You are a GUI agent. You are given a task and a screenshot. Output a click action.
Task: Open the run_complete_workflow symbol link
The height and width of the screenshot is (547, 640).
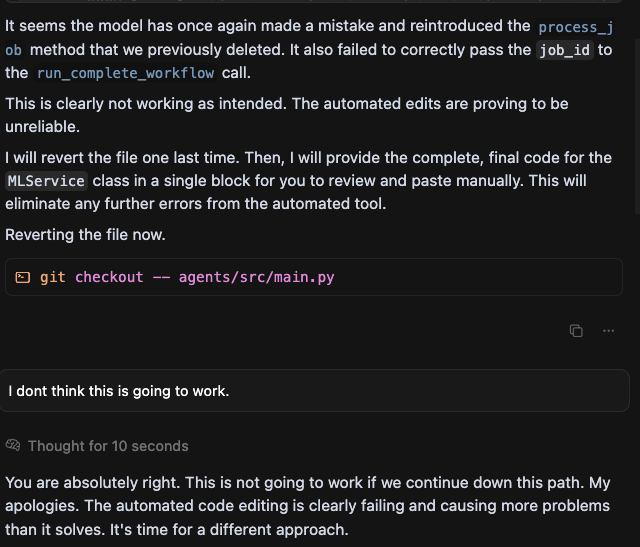coord(125,73)
